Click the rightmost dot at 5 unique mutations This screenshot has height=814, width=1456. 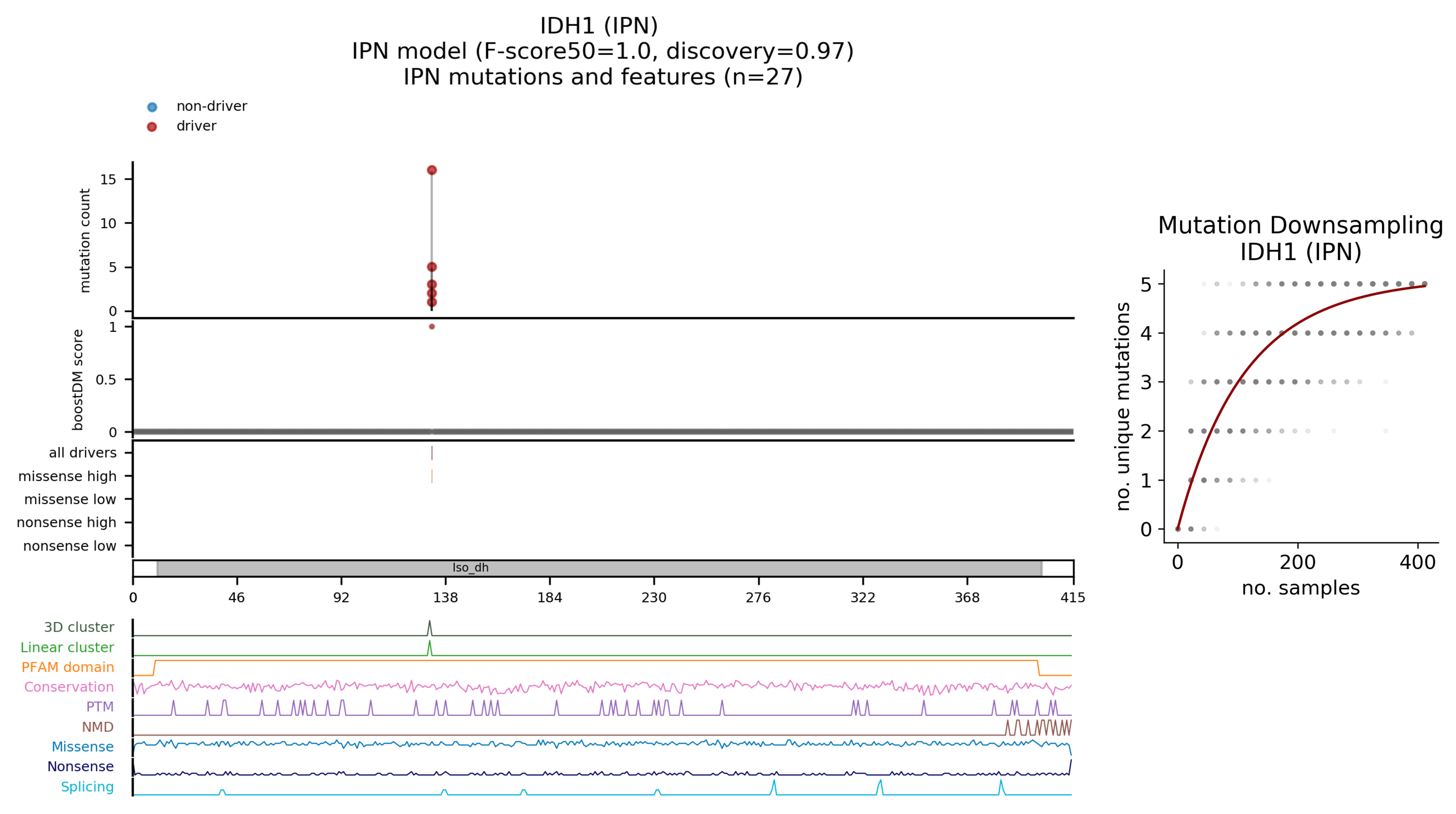click(x=1424, y=284)
